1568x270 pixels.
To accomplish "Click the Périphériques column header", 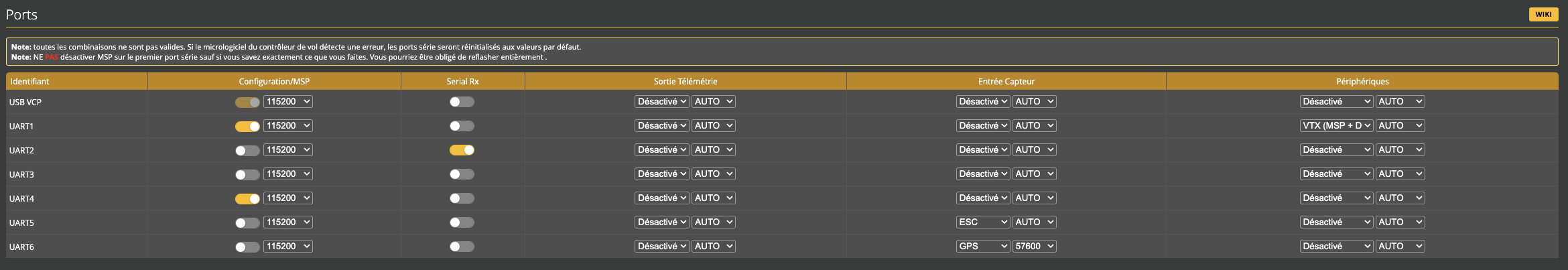I will pos(1362,81).
